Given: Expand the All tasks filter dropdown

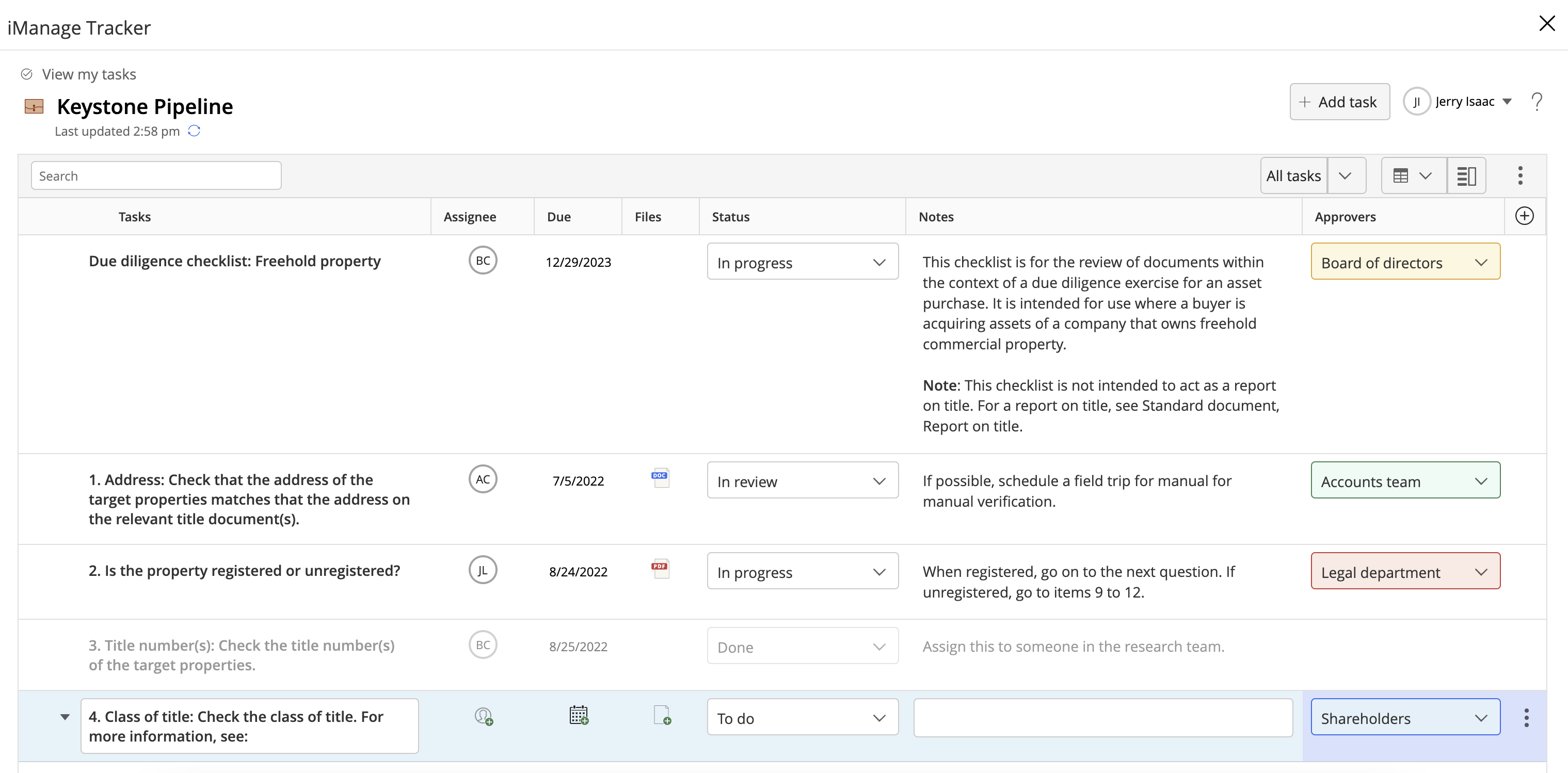Looking at the screenshot, I should (1346, 176).
